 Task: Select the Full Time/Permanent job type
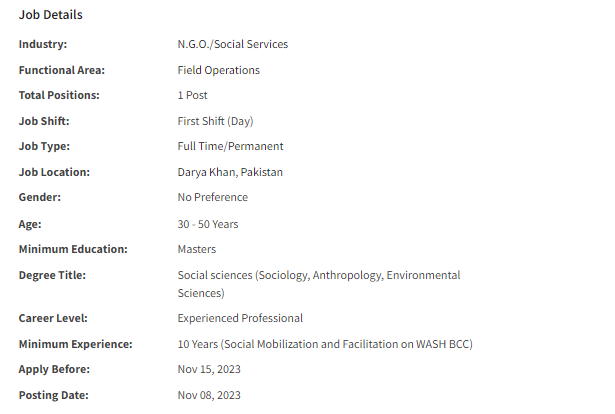230,146
